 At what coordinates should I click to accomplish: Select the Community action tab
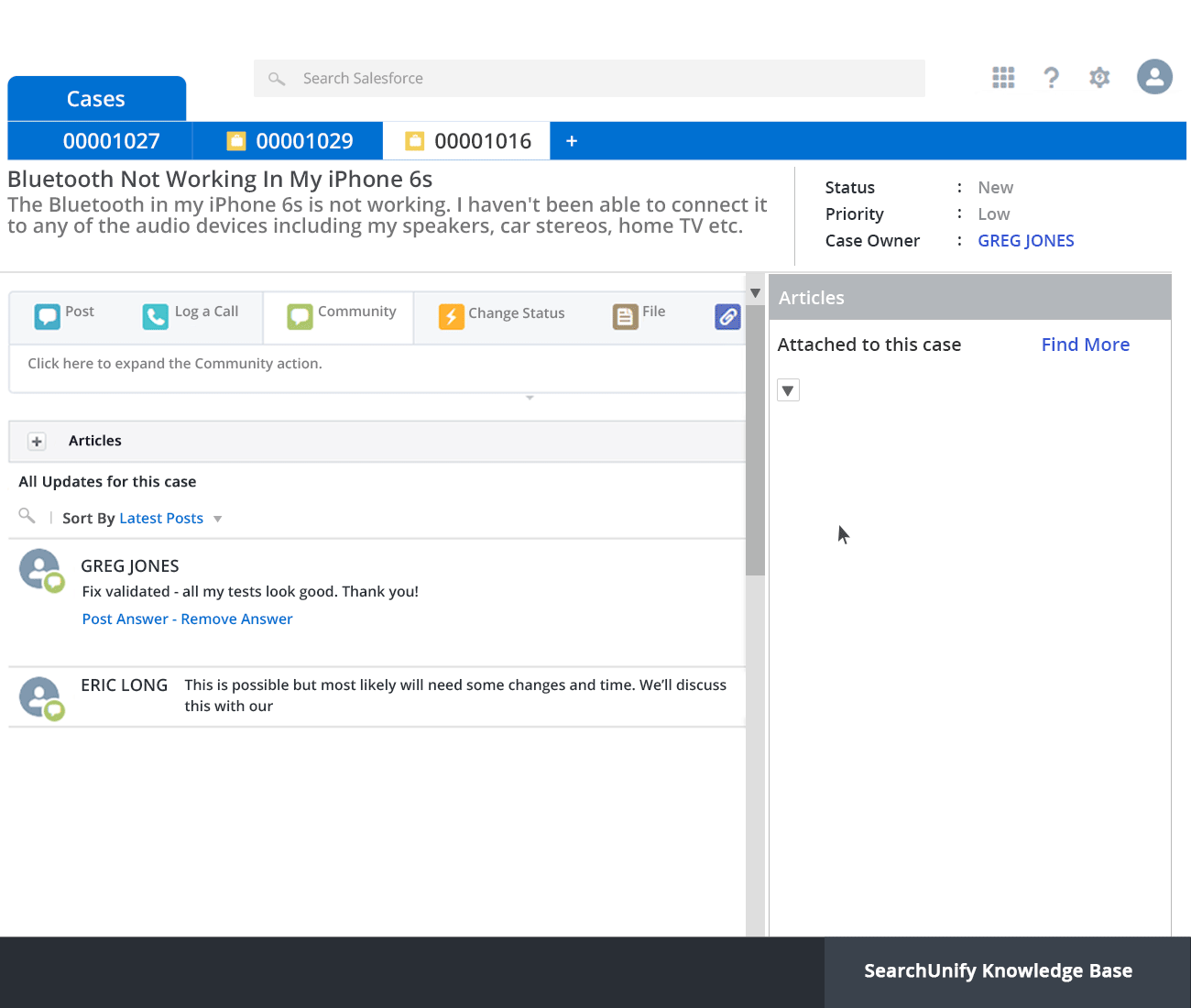(339, 316)
